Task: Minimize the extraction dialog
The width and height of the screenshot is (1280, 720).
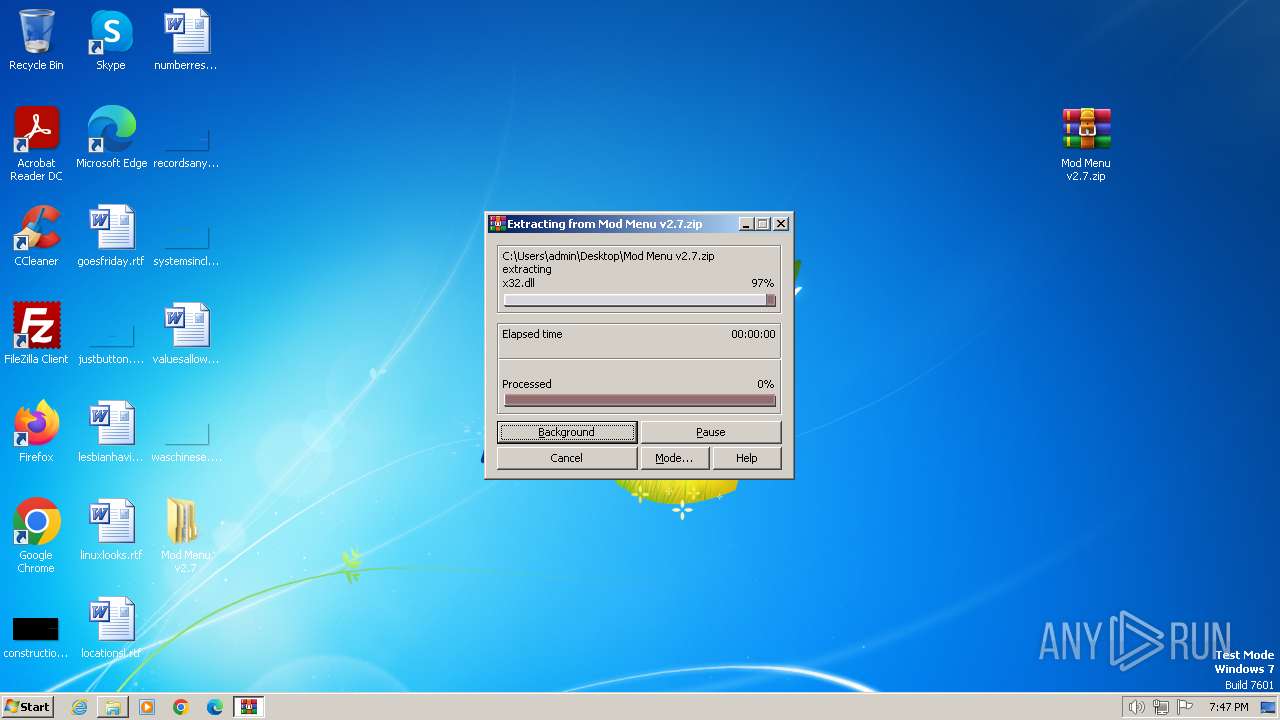Action: pos(746,224)
